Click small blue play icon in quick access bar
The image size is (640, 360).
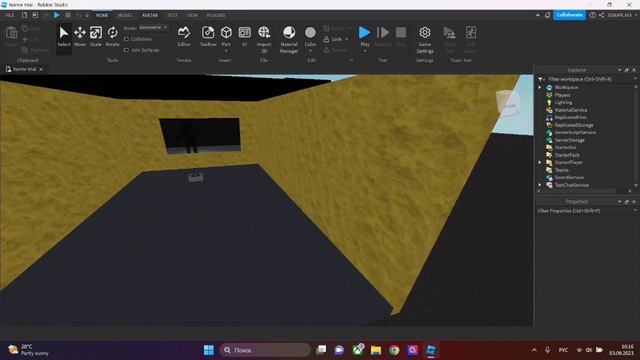pos(57,15)
